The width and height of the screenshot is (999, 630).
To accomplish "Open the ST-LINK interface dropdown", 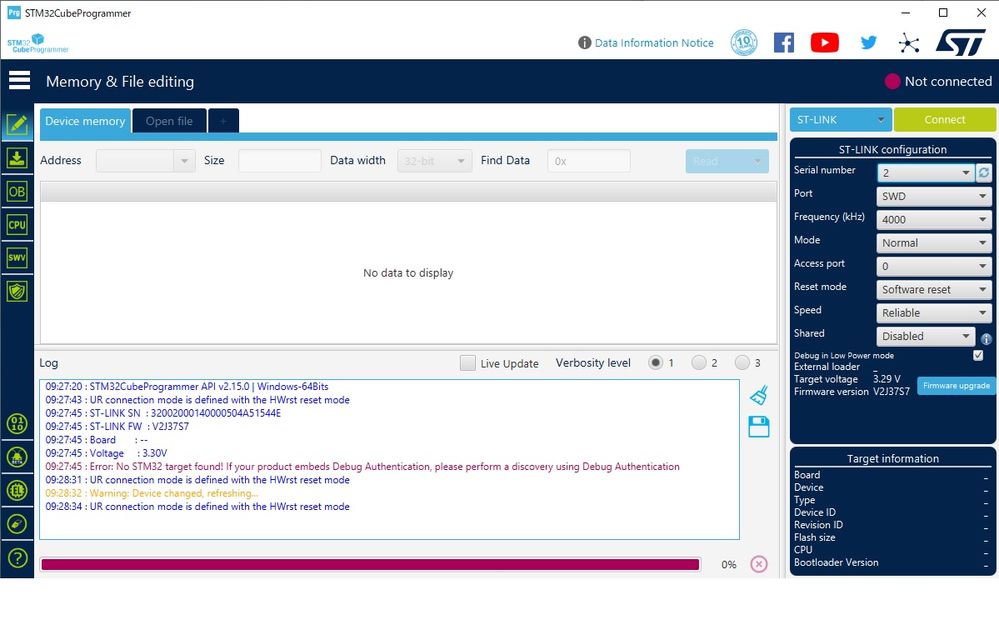I will click(x=840, y=120).
